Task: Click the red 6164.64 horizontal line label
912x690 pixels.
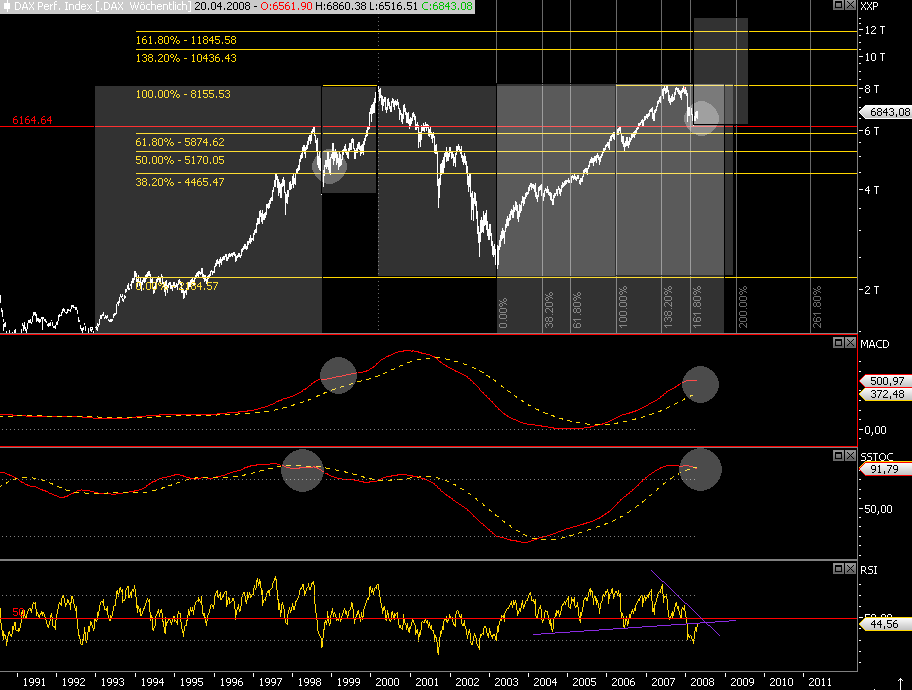Action: [x=32, y=120]
